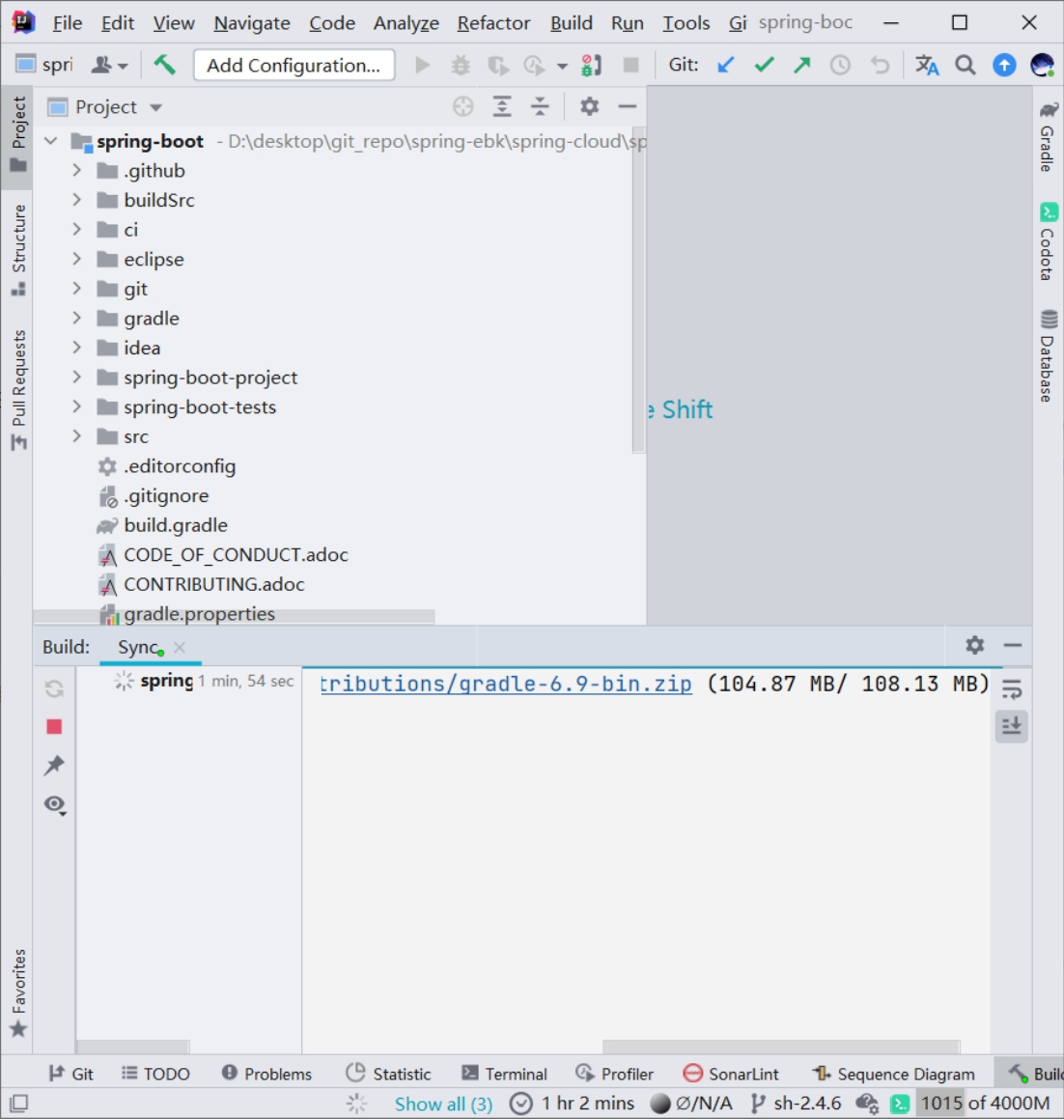Open the profile run dropdown arrow

562,67
